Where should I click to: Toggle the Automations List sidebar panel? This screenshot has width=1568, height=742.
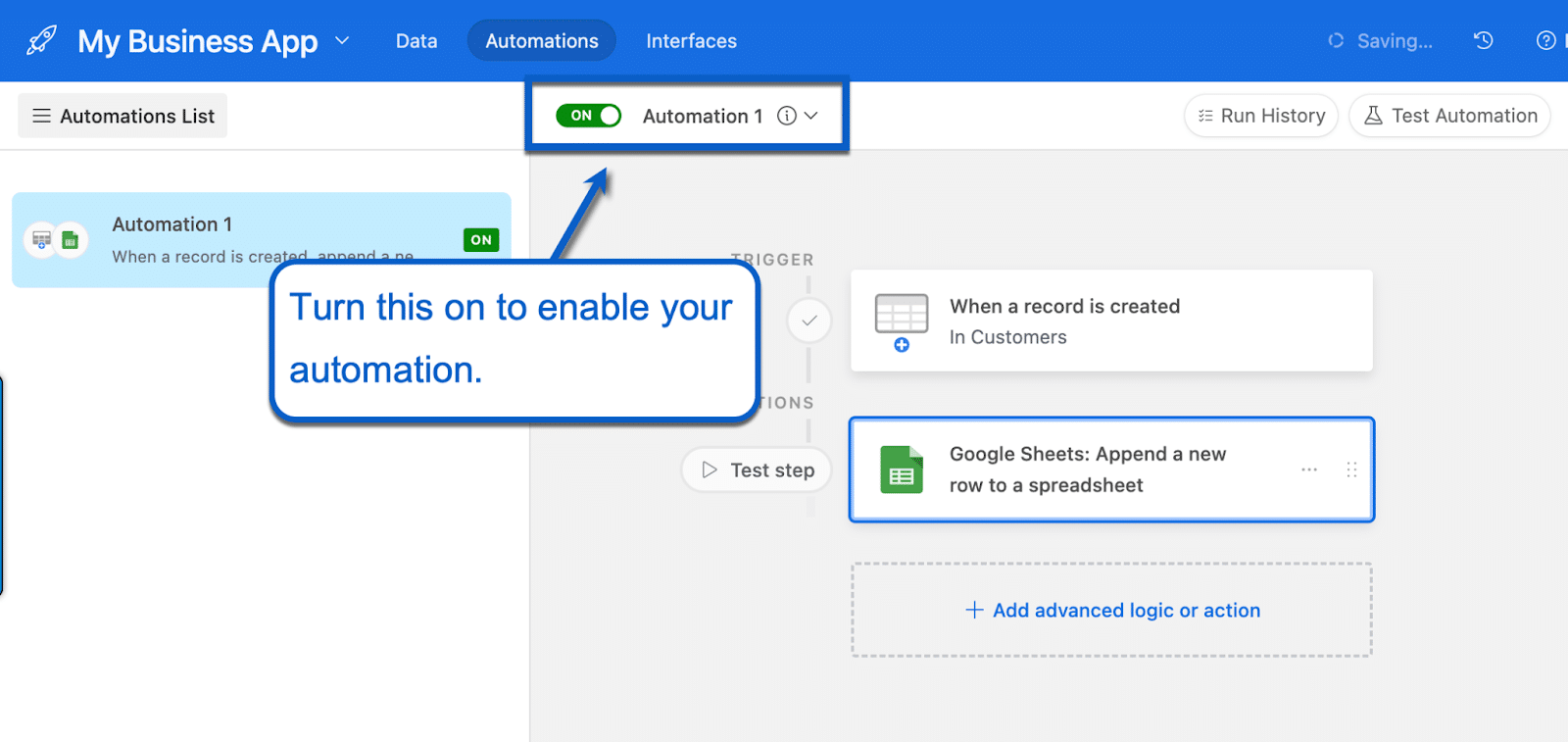[123, 116]
